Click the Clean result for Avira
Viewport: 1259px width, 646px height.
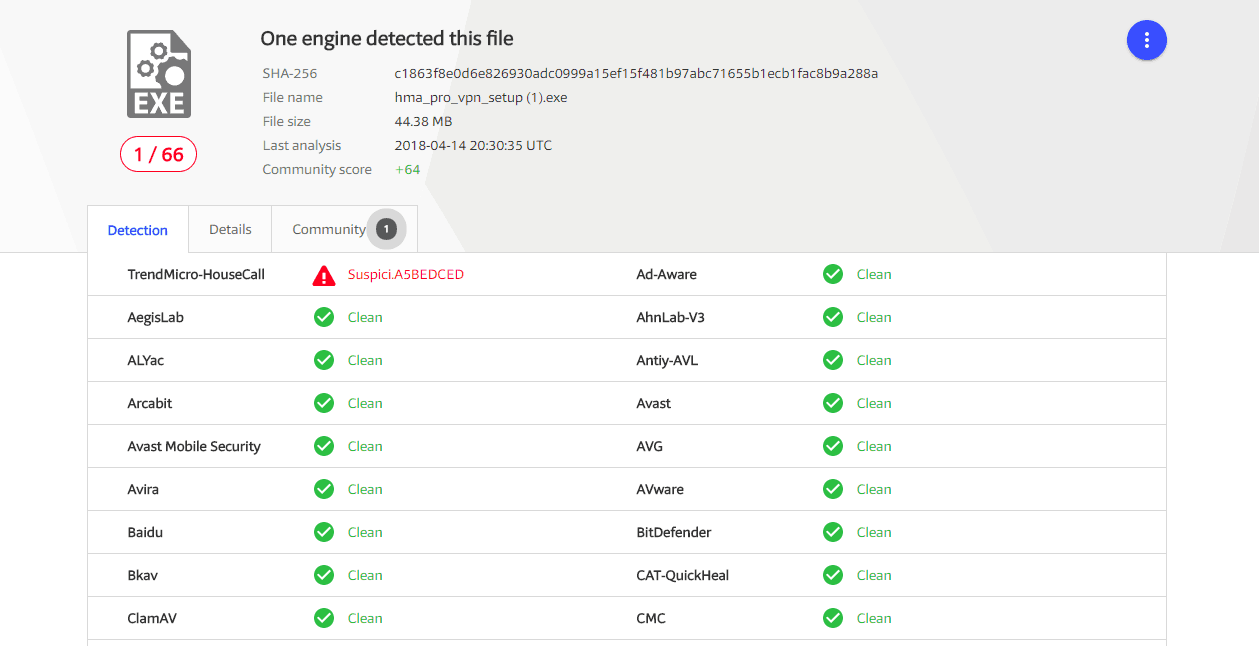click(x=365, y=489)
